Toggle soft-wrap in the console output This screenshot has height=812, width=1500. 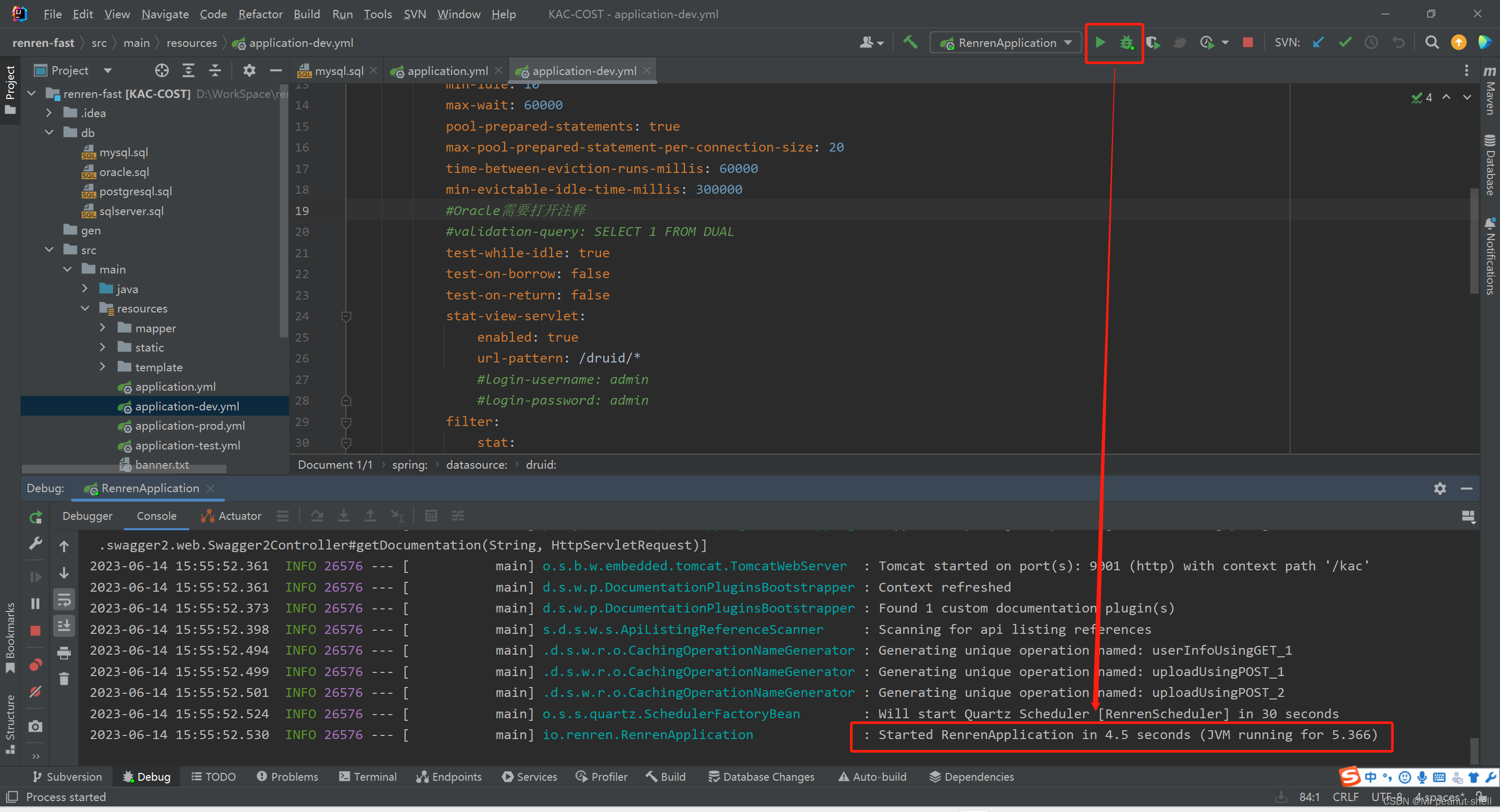coord(64,599)
